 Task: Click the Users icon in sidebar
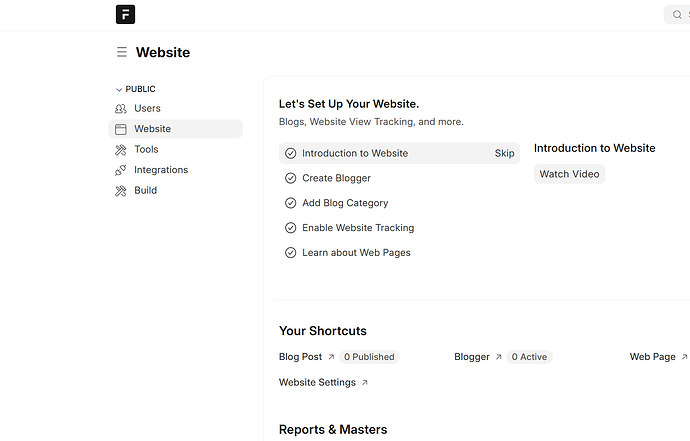tap(121, 108)
